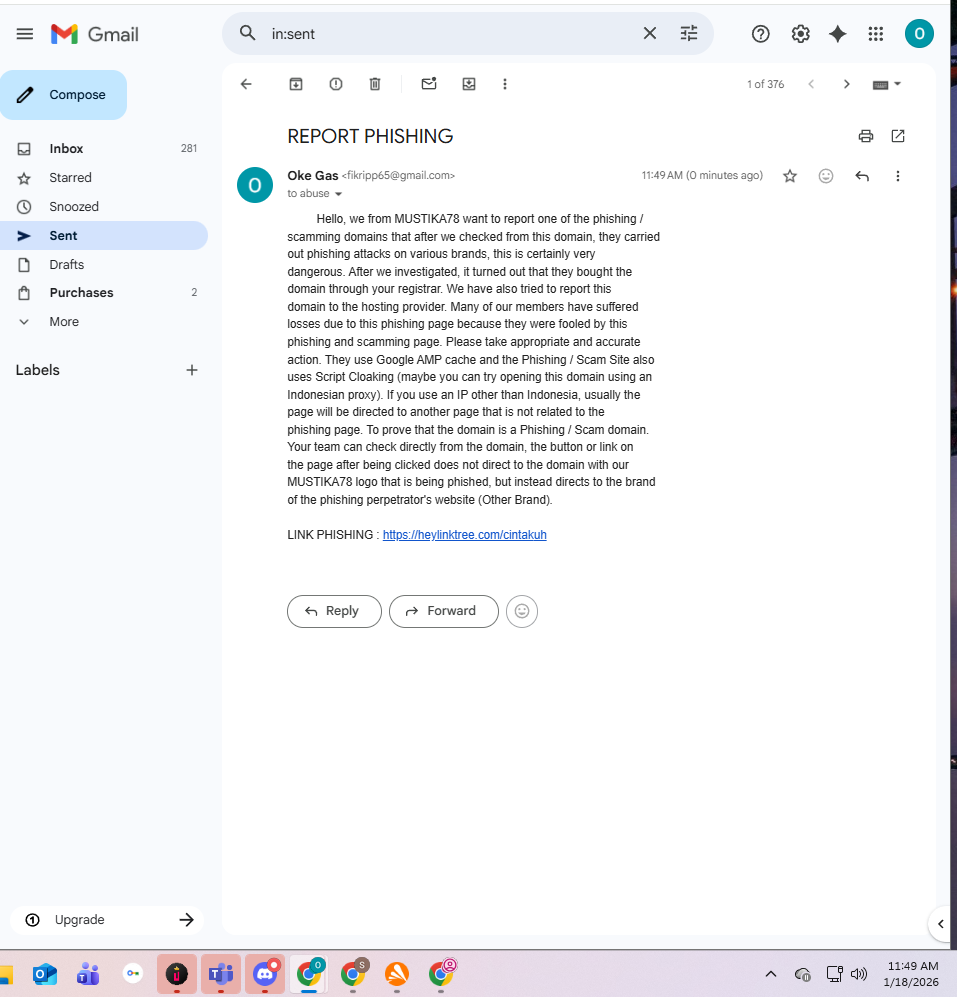Screen dimensions: 957x997
Task: Archive this email
Action: click(296, 84)
